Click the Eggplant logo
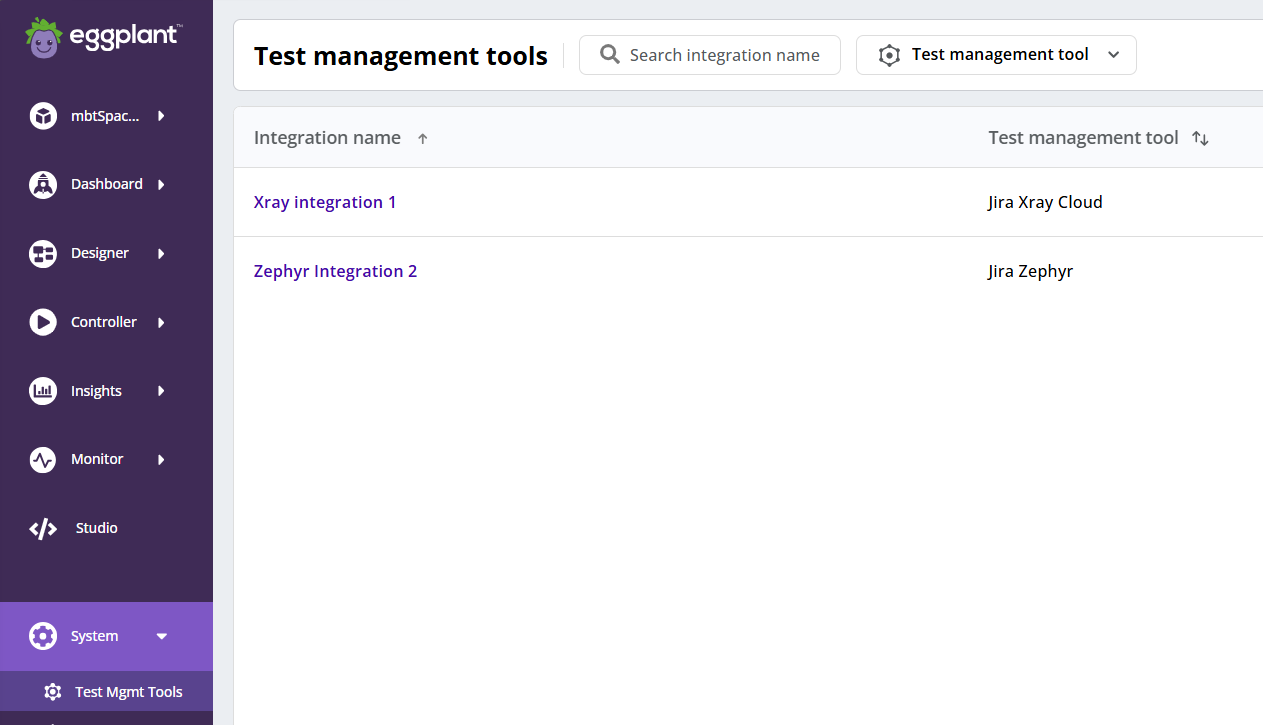 tap(103, 38)
